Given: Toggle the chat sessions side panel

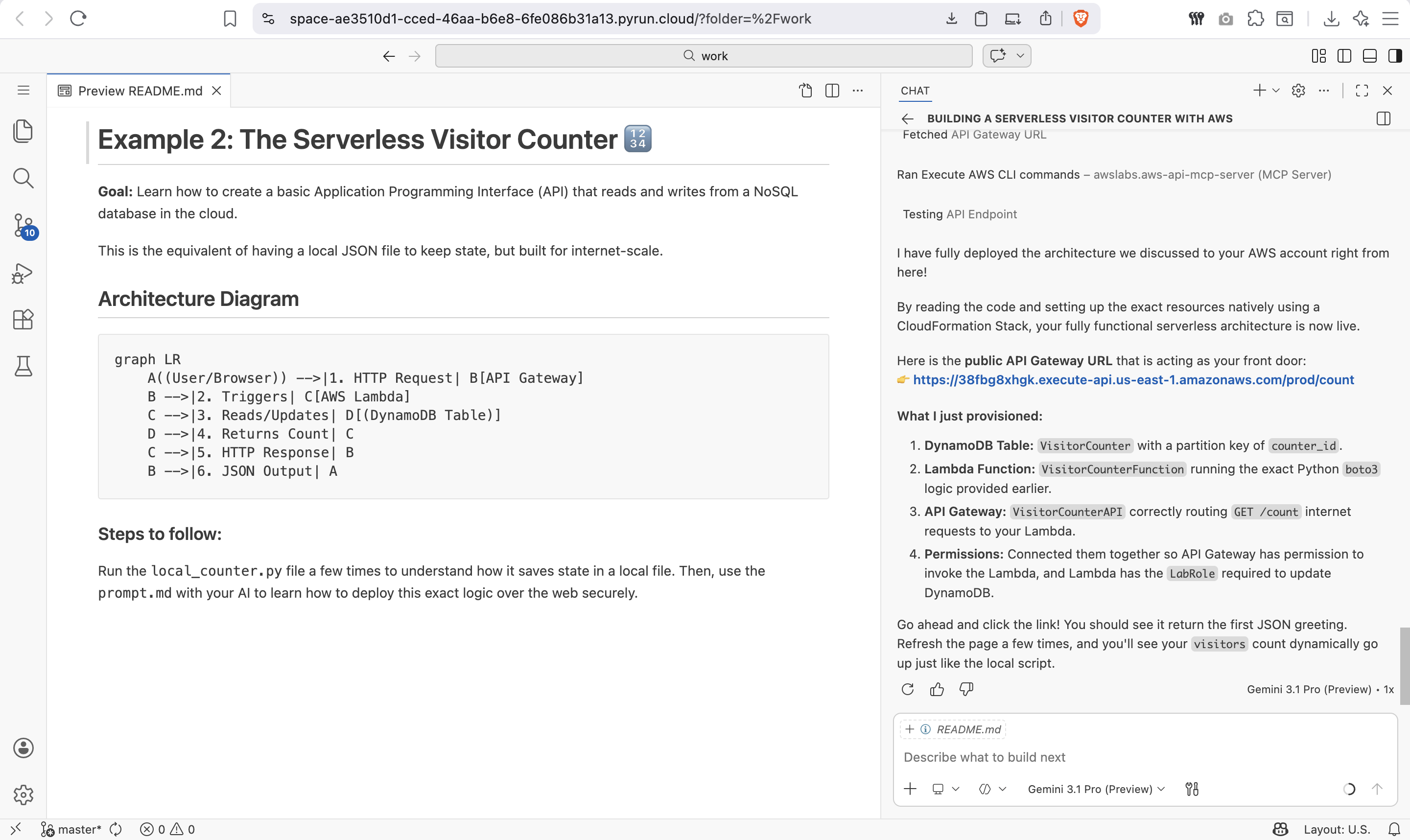Looking at the screenshot, I should click(x=1384, y=118).
